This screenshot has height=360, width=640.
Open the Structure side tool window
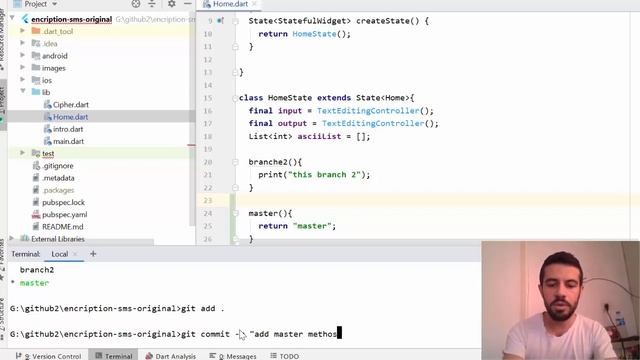3,318
